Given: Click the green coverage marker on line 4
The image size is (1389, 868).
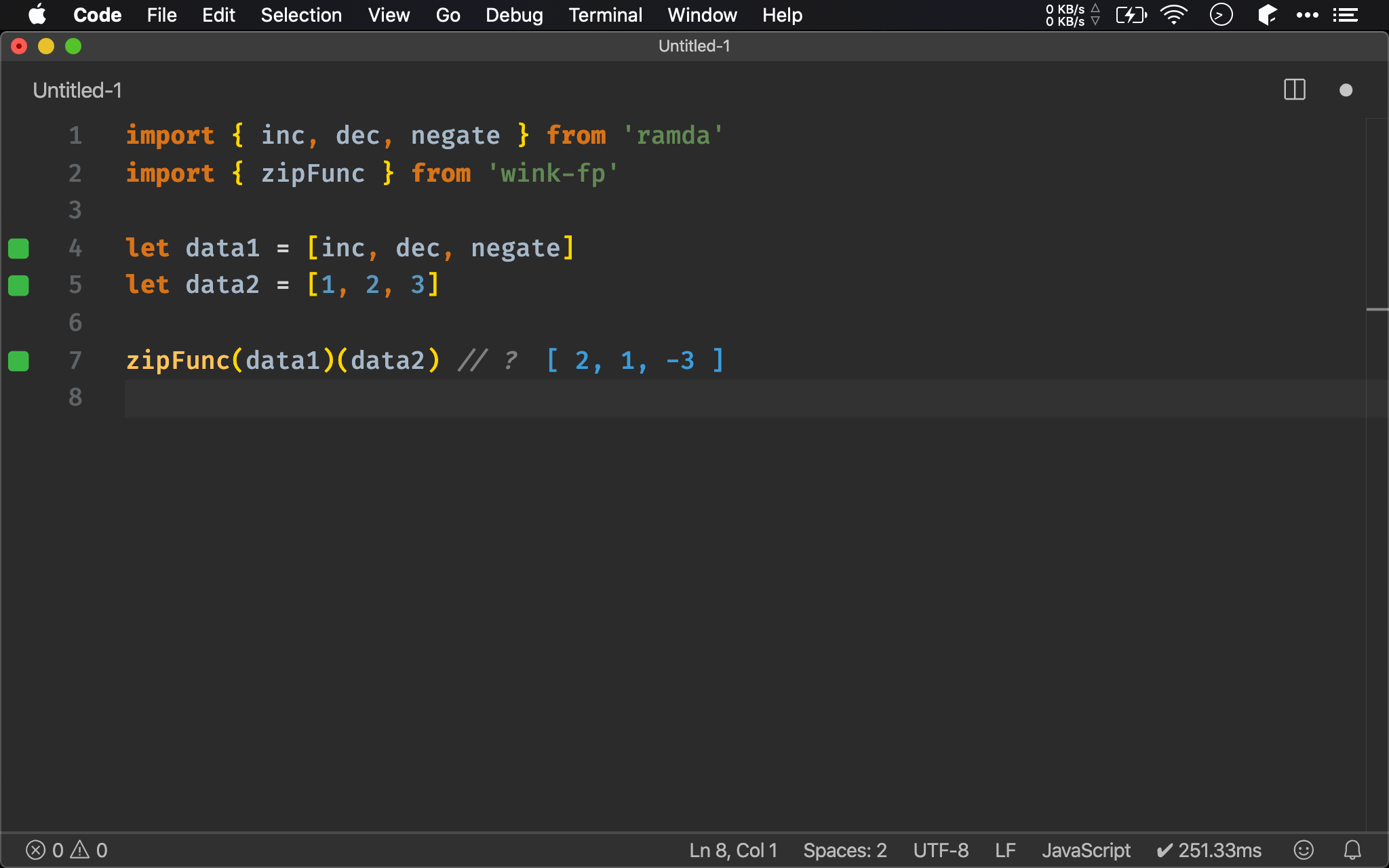Looking at the screenshot, I should point(18,248).
